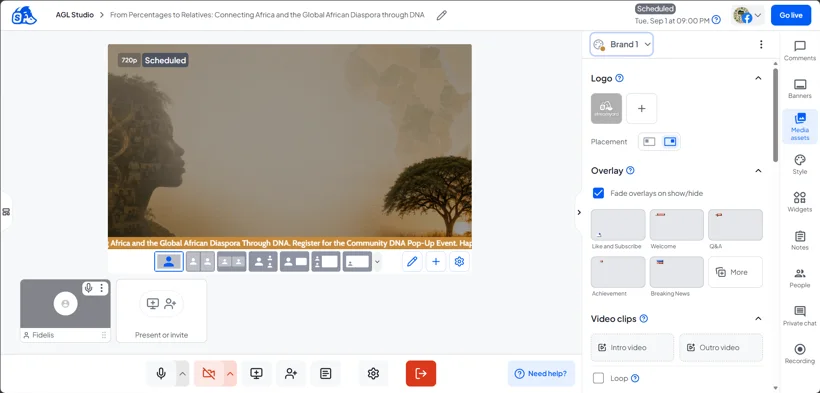Select the streamyard logo thumbnail
This screenshot has height=393, width=820.
point(606,108)
